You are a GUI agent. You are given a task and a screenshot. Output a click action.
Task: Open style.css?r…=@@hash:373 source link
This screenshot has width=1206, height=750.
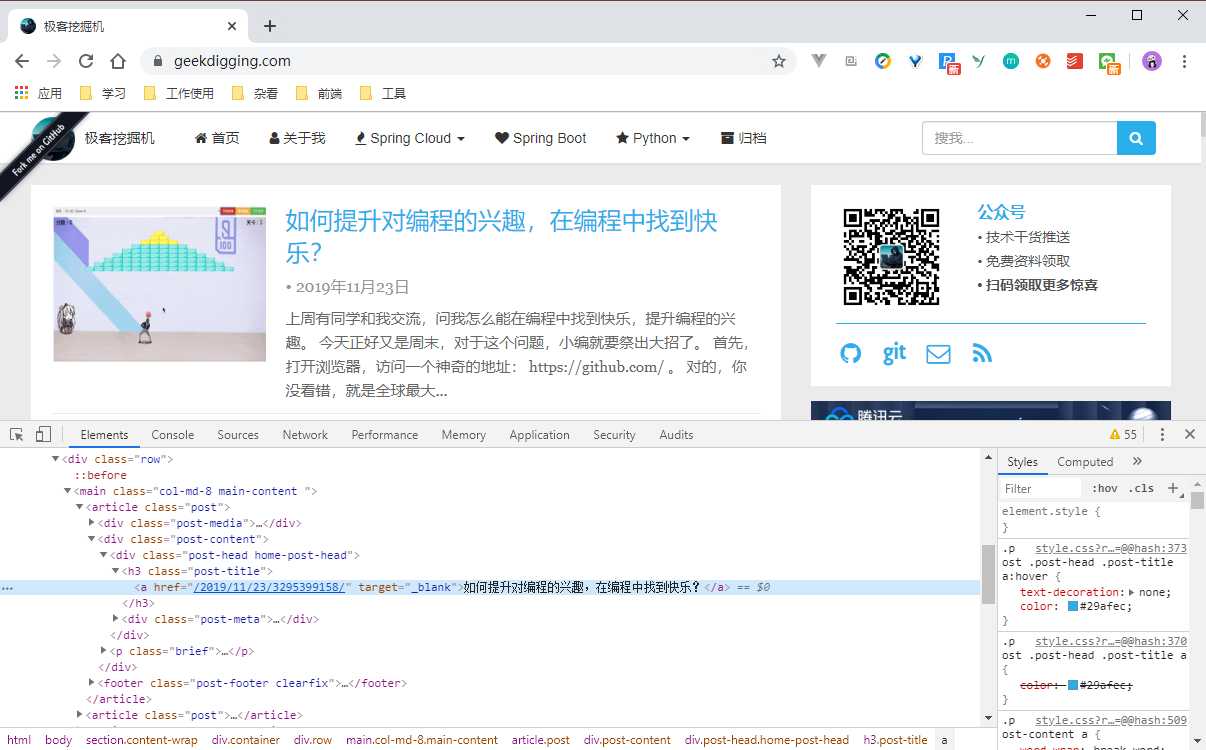pyautogui.click(x=1111, y=548)
